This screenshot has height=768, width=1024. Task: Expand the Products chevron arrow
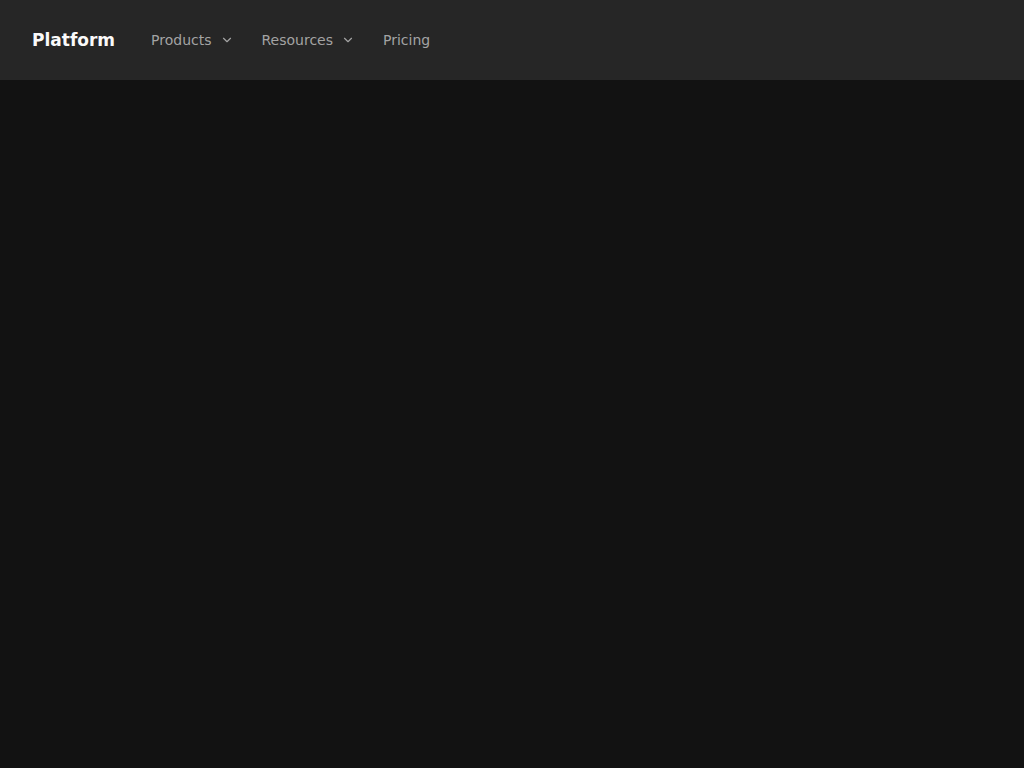(x=227, y=40)
